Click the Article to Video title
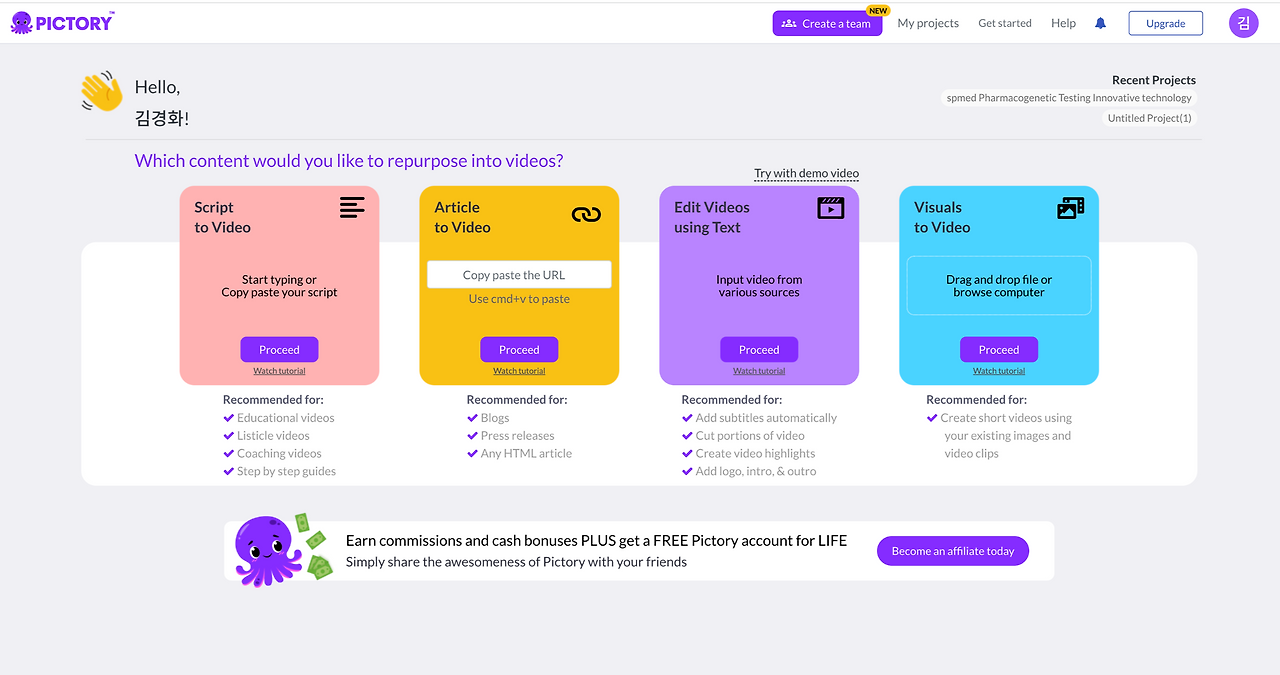This screenshot has height=675, width=1280. click(x=462, y=217)
